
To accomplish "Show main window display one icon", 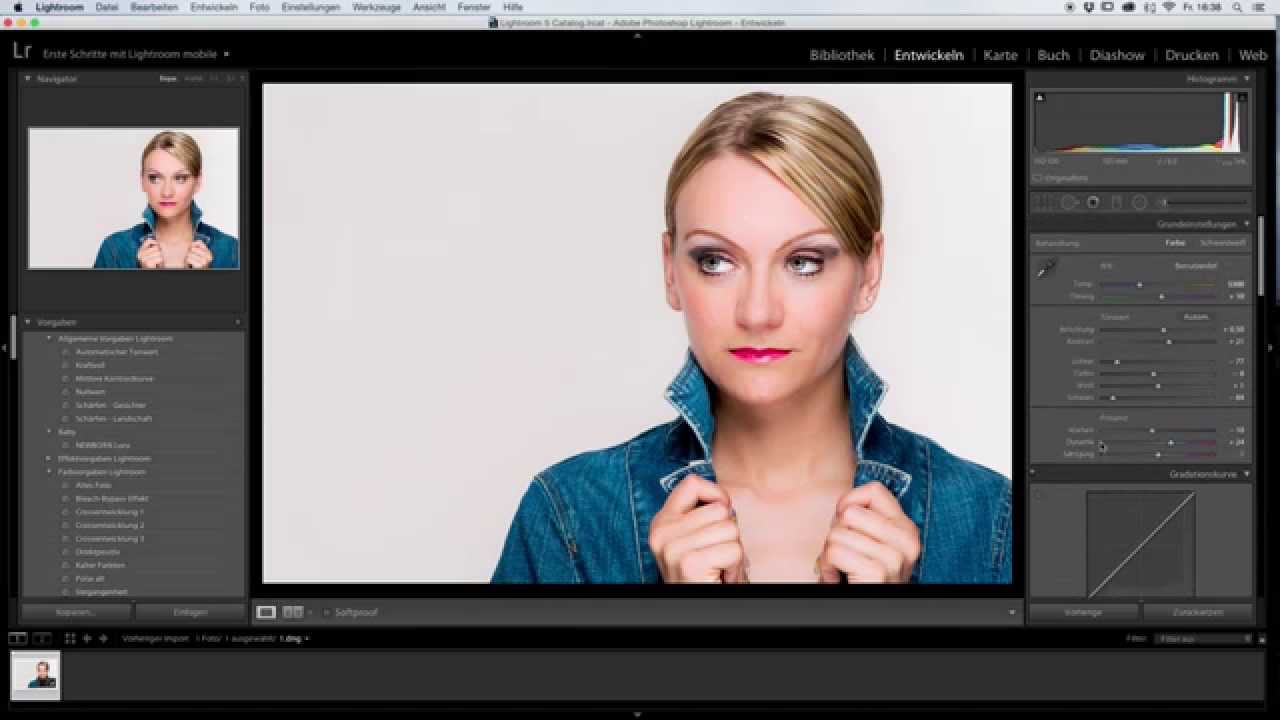I will click(x=18, y=638).
